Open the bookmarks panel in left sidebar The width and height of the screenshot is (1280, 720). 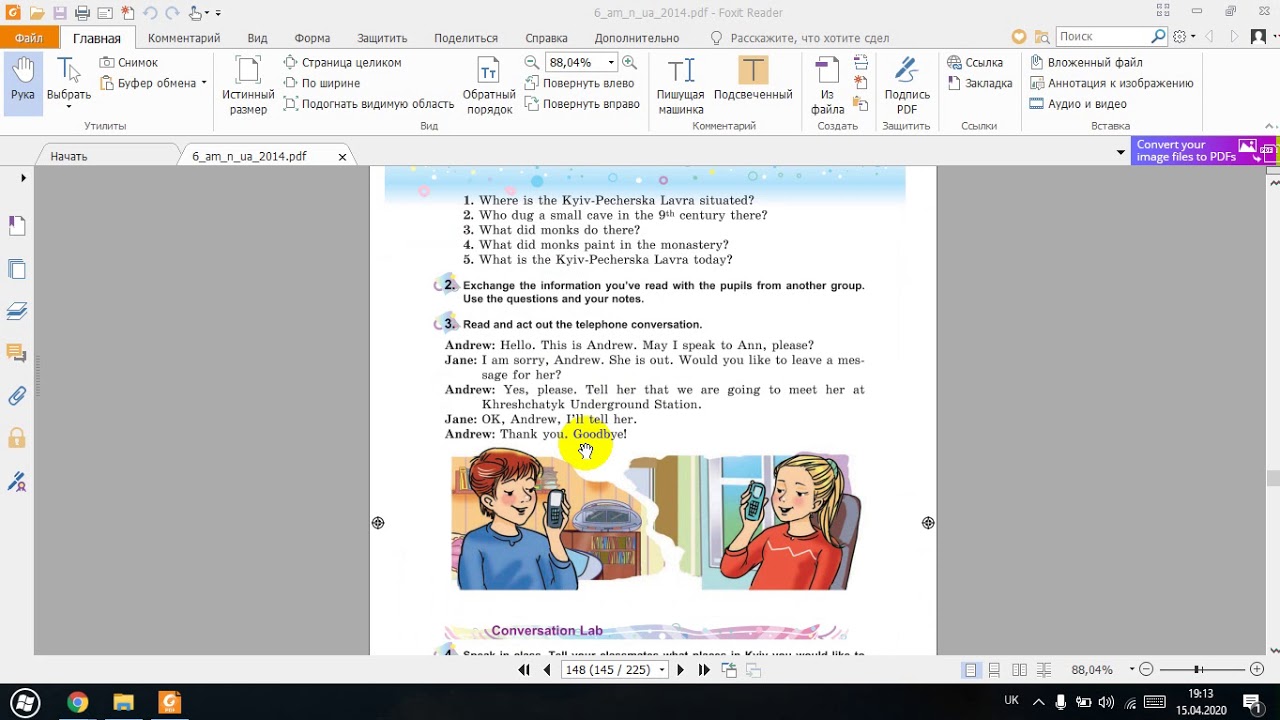tap(17, 226)
